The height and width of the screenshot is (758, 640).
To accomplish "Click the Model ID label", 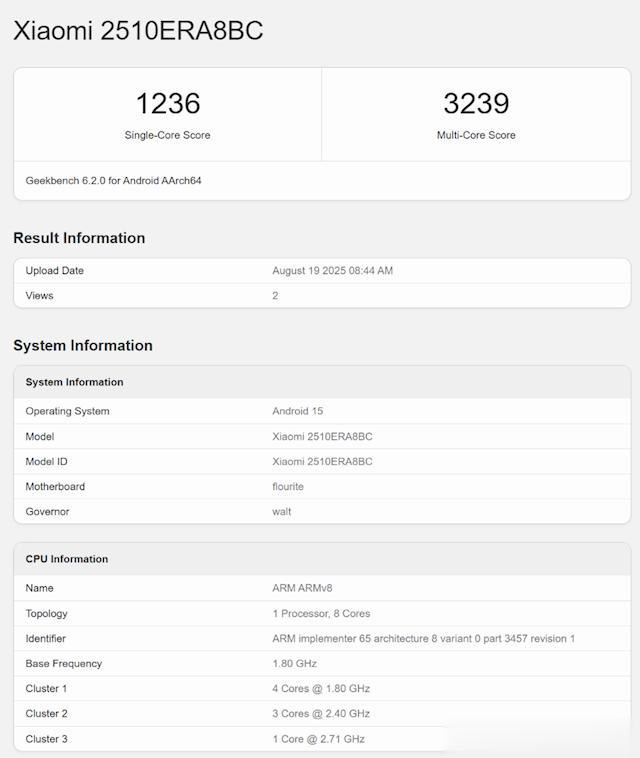I will point(46,462).
